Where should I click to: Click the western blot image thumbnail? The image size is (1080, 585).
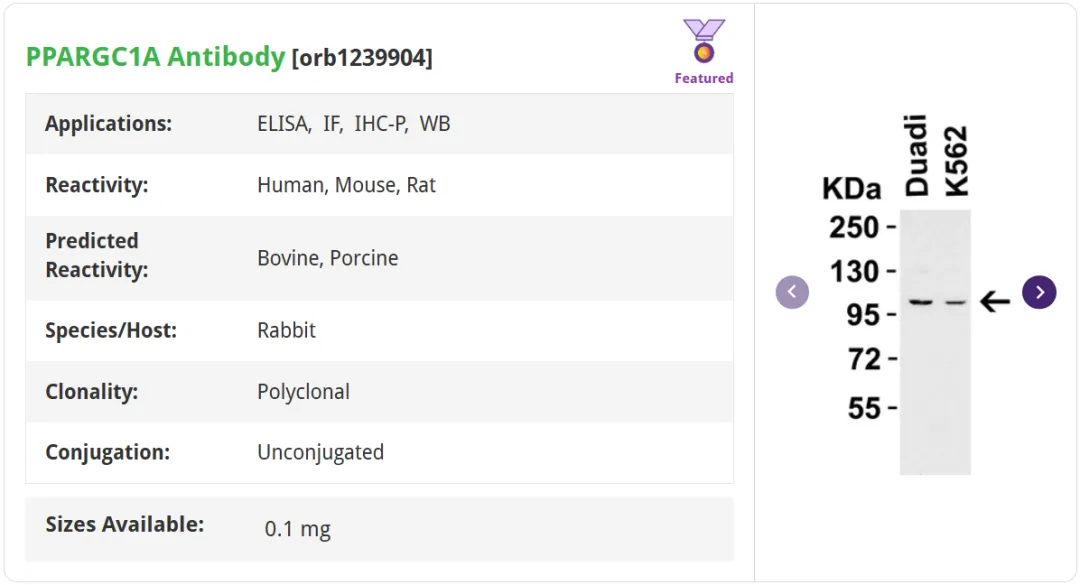coord(916,295)
